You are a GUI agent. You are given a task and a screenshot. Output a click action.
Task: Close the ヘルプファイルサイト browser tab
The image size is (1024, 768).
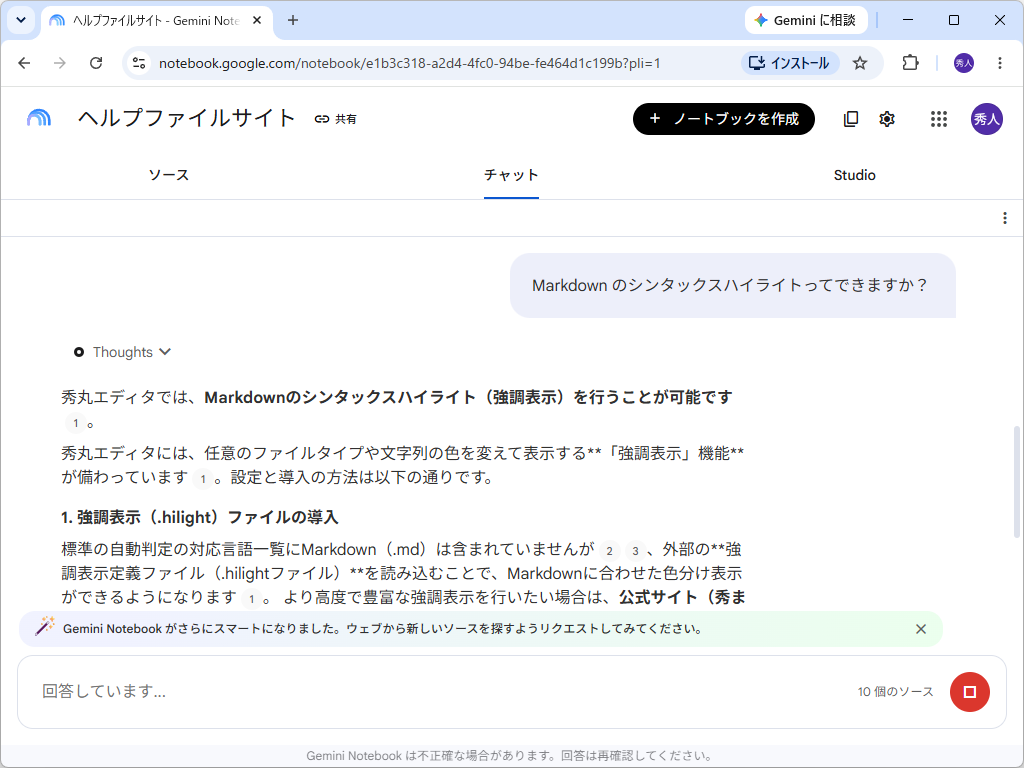click(257, 20)
